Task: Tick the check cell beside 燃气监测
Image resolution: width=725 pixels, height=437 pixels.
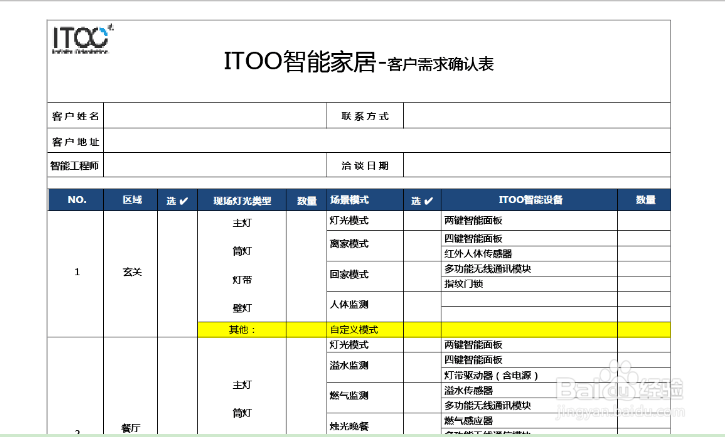Action: (422, 397)
